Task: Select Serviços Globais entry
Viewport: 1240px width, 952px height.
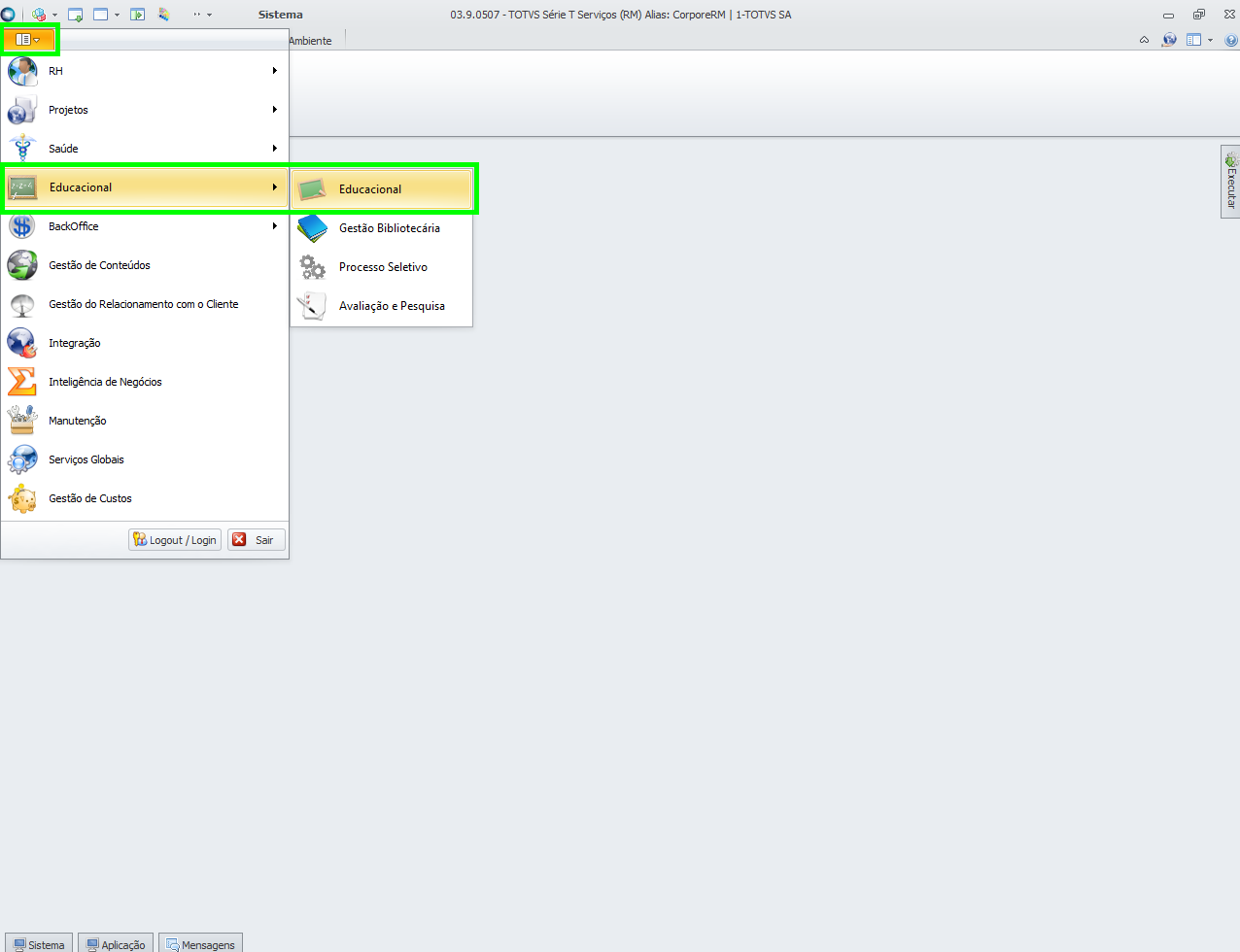Action: click(145, 459)
